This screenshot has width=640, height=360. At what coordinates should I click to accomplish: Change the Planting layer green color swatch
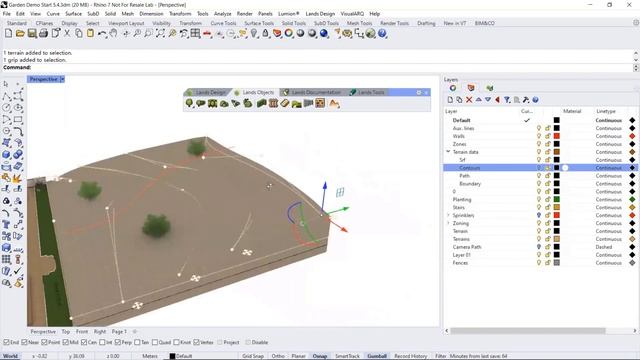point(556,199)
